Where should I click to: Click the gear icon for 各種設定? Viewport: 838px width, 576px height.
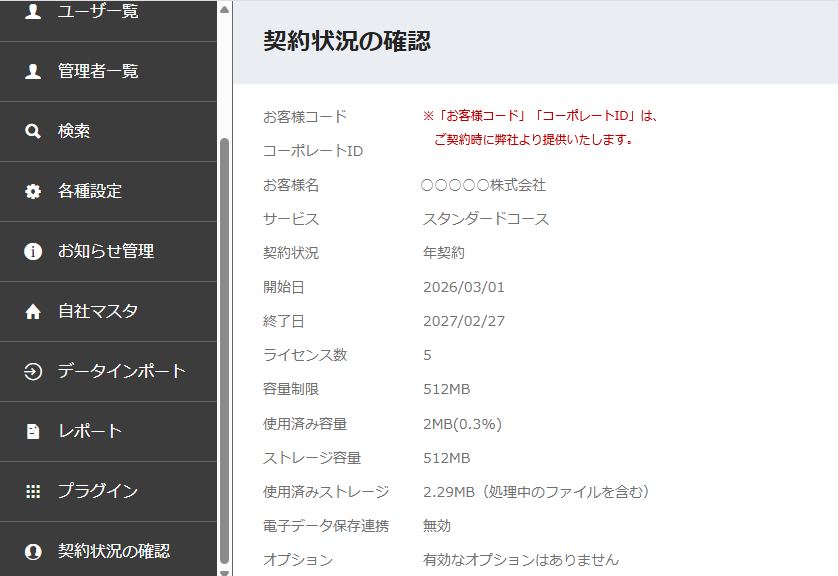[33, 191]
